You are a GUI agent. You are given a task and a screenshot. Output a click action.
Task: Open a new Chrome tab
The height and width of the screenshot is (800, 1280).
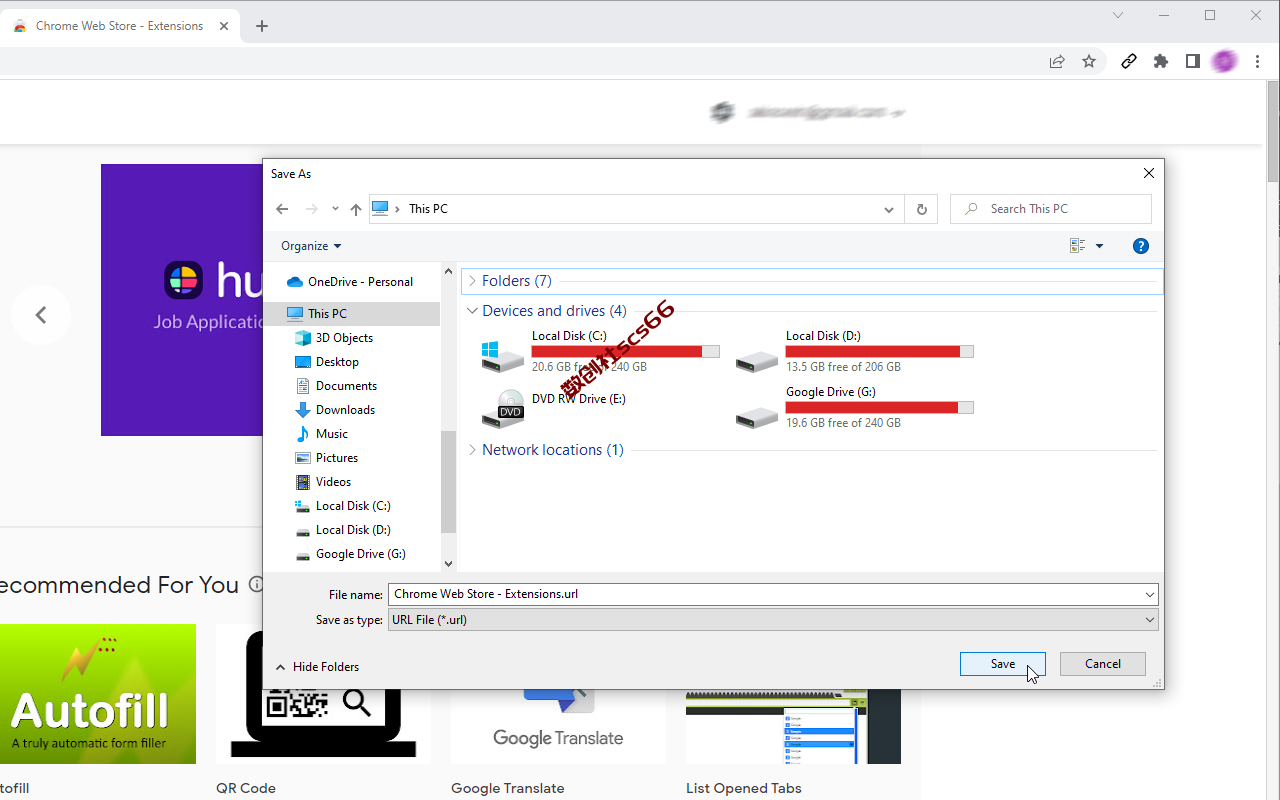(x=262, y=26)
